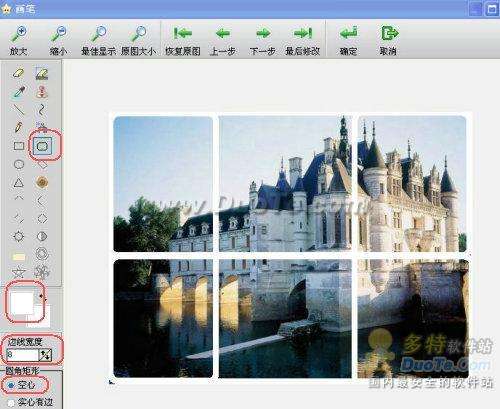500x409 pixels.
Task: Click the 边线宽度 width spinner arrows
Action: tap(46, 354)
